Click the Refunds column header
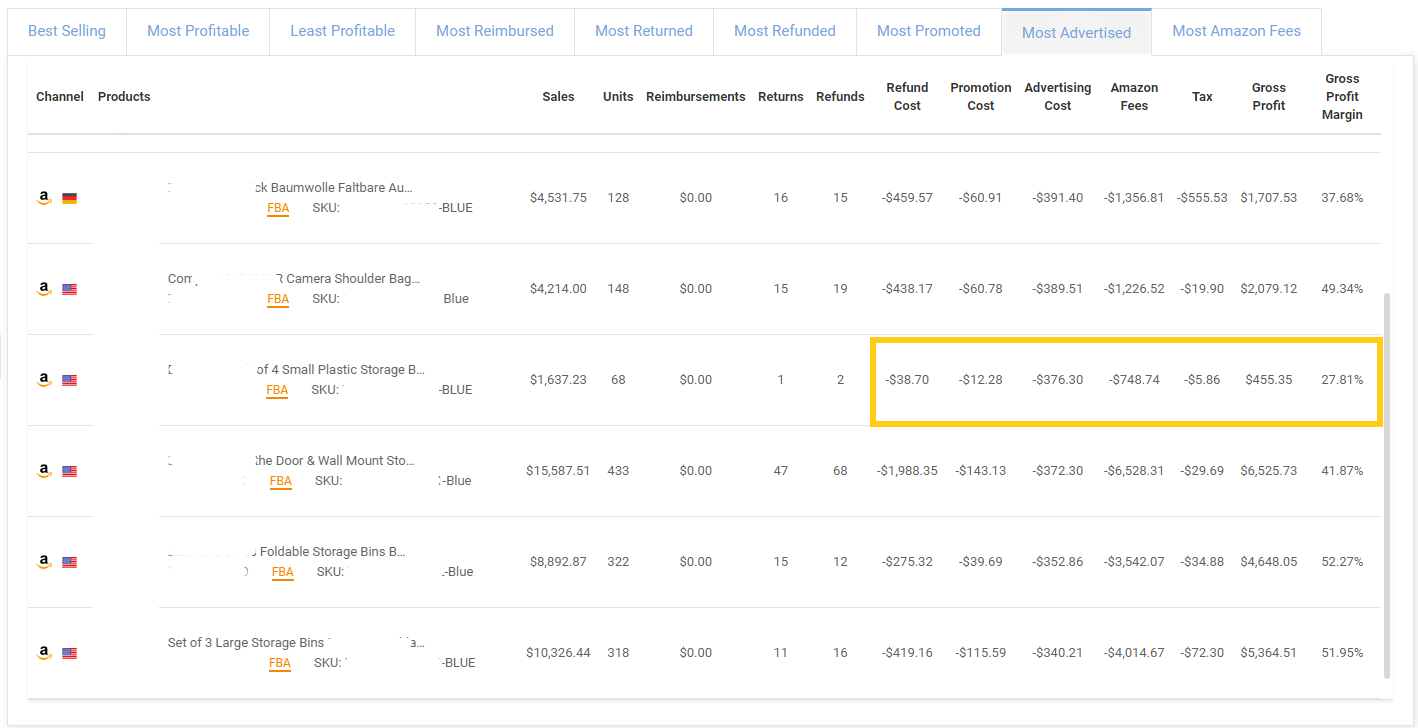 point(840,97)
